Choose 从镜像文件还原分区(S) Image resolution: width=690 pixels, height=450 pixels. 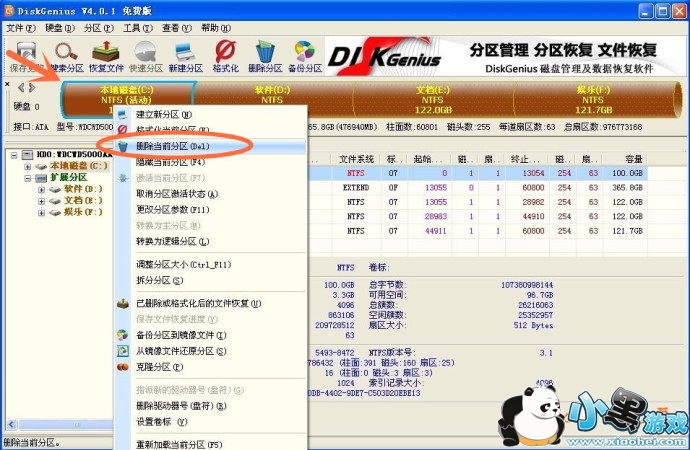point(181,351)
